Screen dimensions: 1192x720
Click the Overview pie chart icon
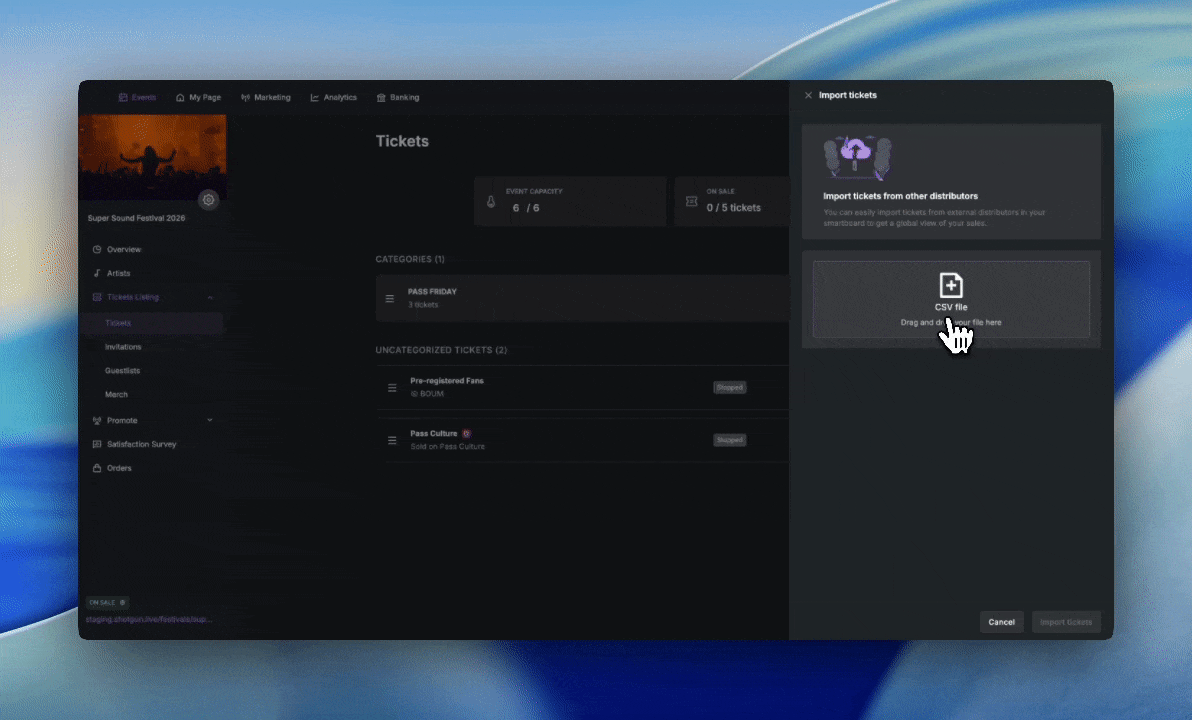97,249
